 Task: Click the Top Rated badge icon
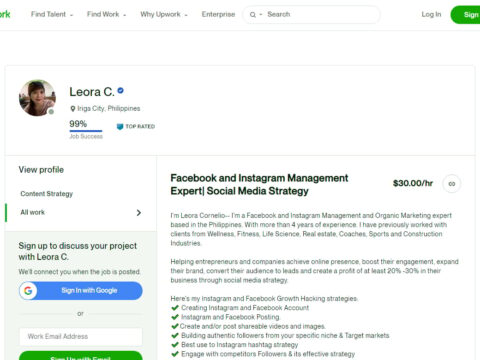pyautogui.click(x=120, y=127)
